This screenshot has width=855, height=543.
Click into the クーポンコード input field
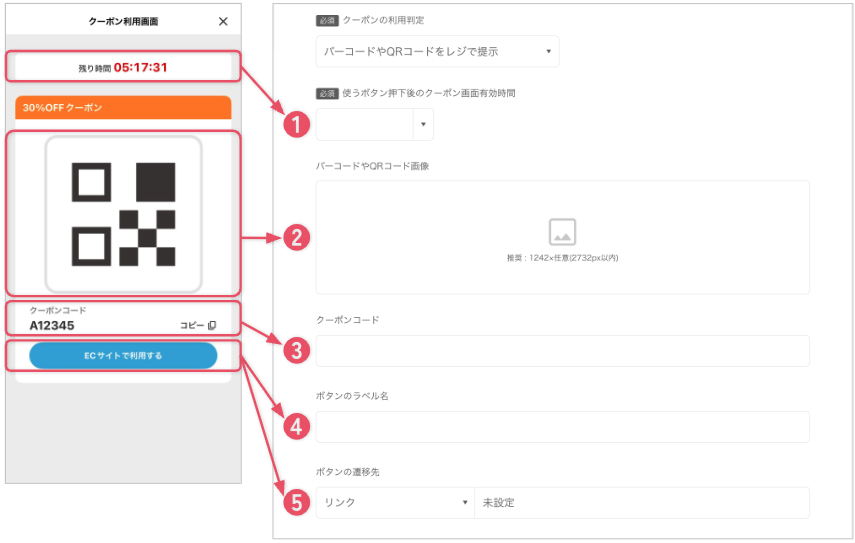tap(563, 351)
